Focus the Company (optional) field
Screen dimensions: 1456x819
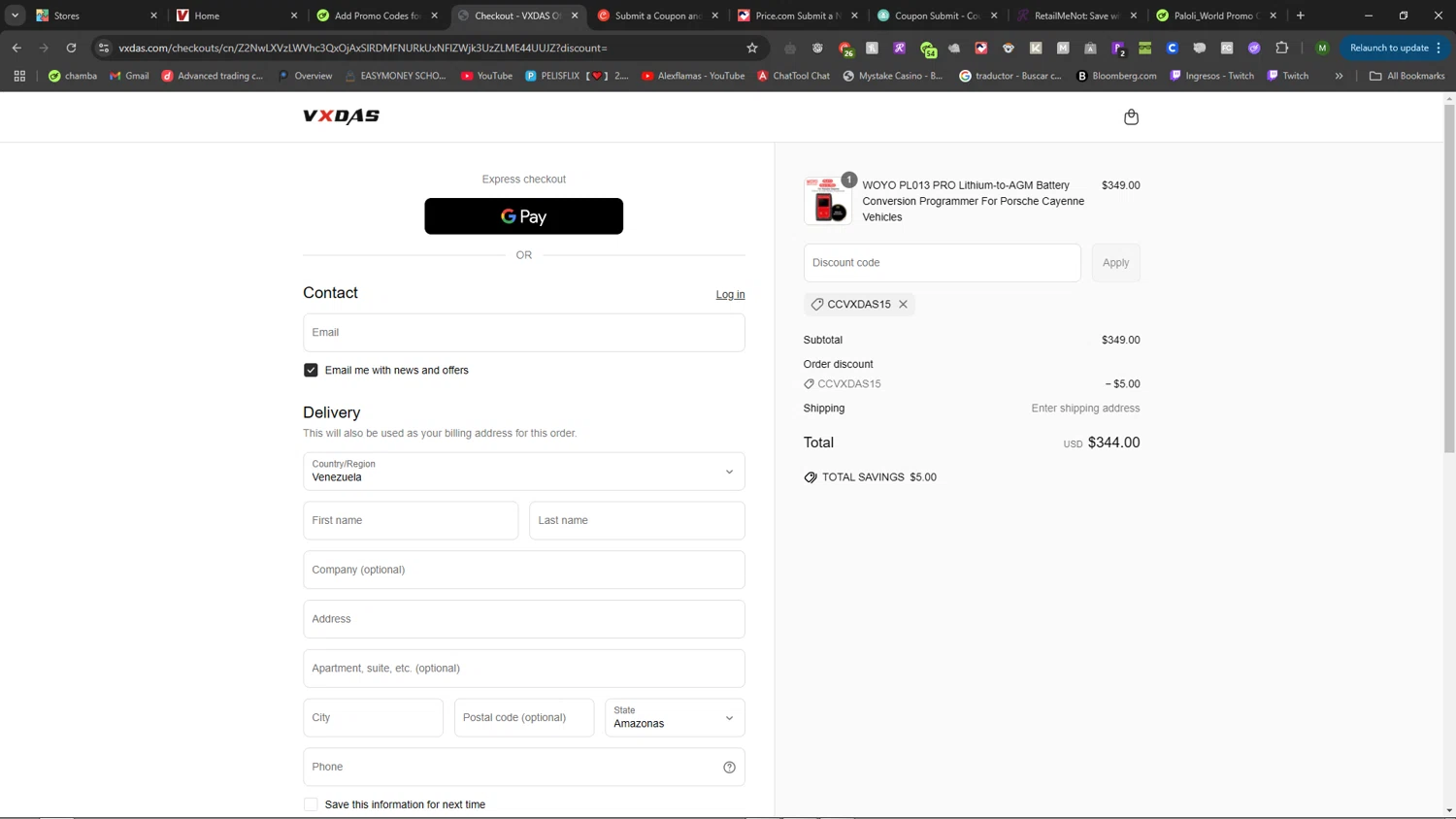[x=524, y=570]
